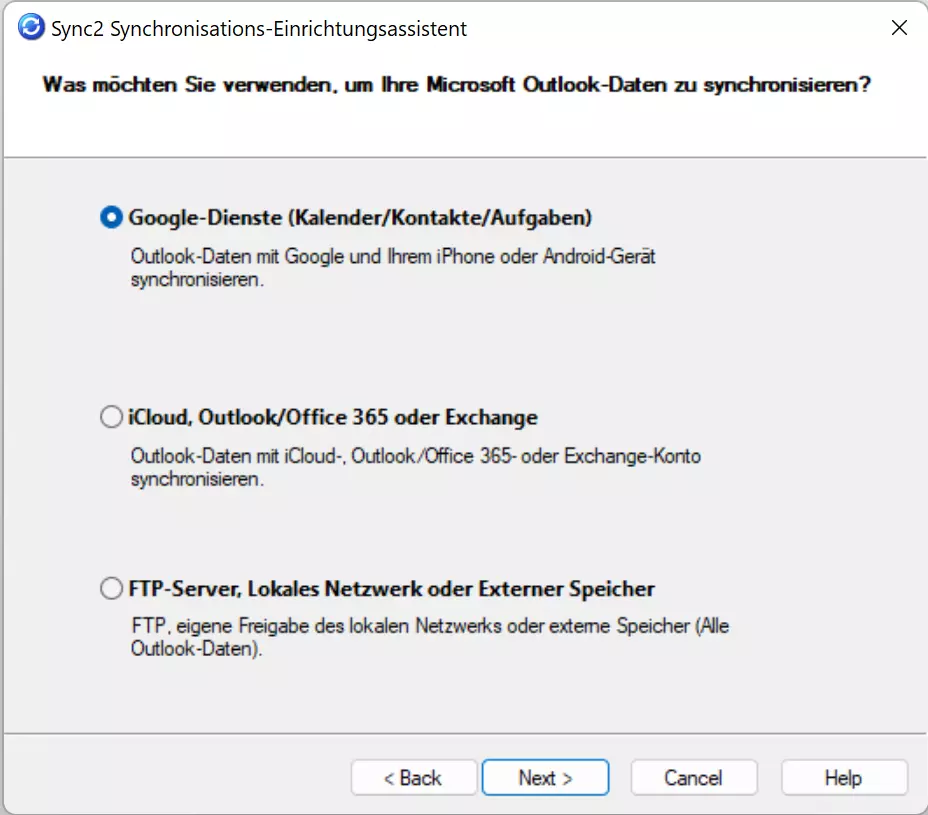Click the close X in title bar

(x=898, y=28)
